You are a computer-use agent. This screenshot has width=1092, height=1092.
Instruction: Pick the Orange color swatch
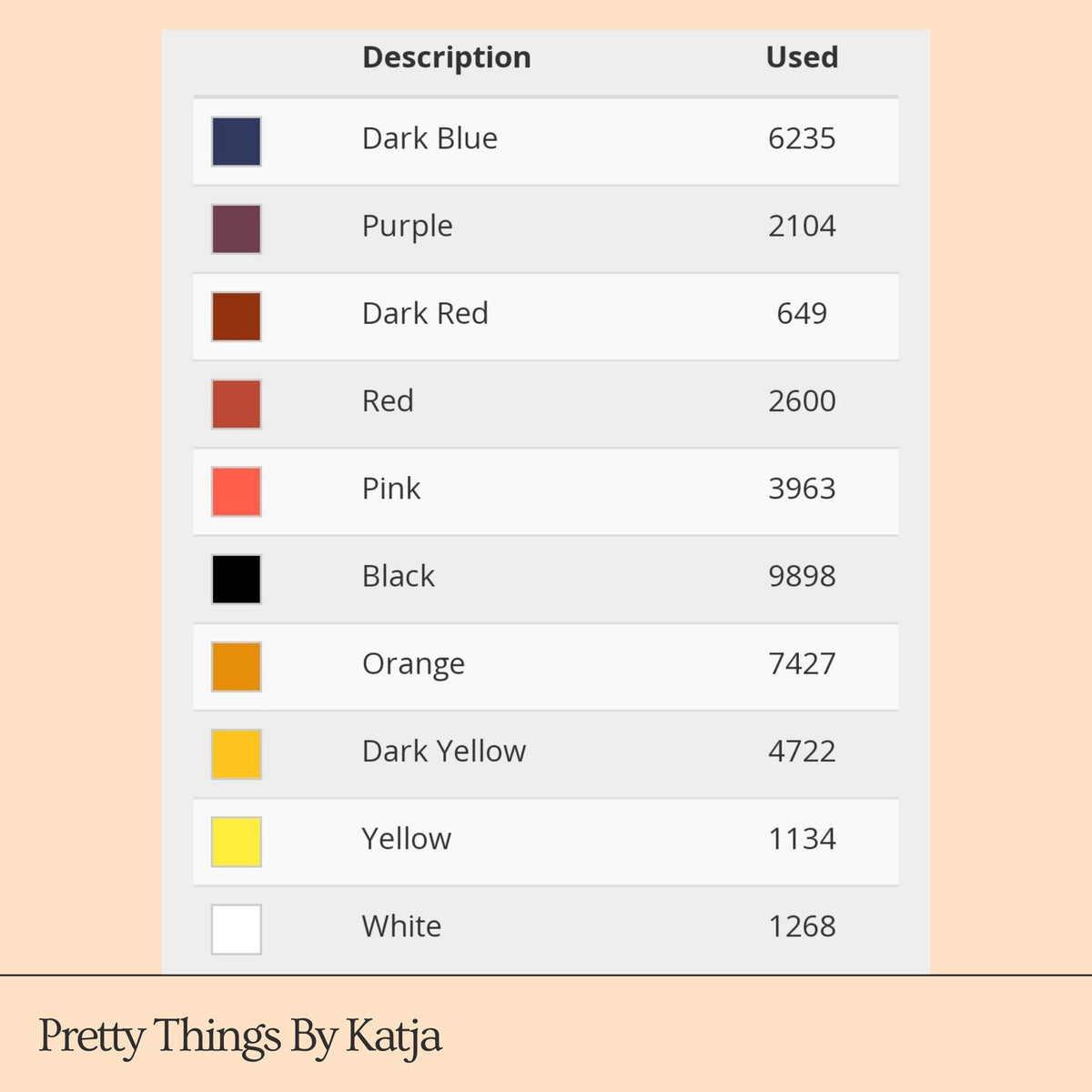pos(237,666)
